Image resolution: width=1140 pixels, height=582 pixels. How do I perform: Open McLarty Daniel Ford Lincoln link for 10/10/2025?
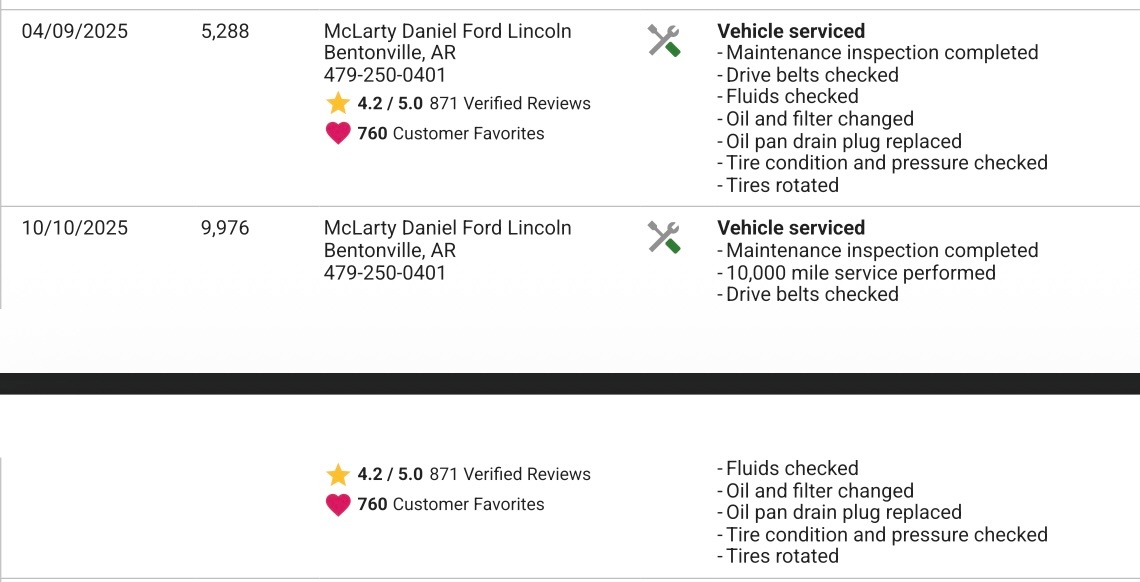447,228
